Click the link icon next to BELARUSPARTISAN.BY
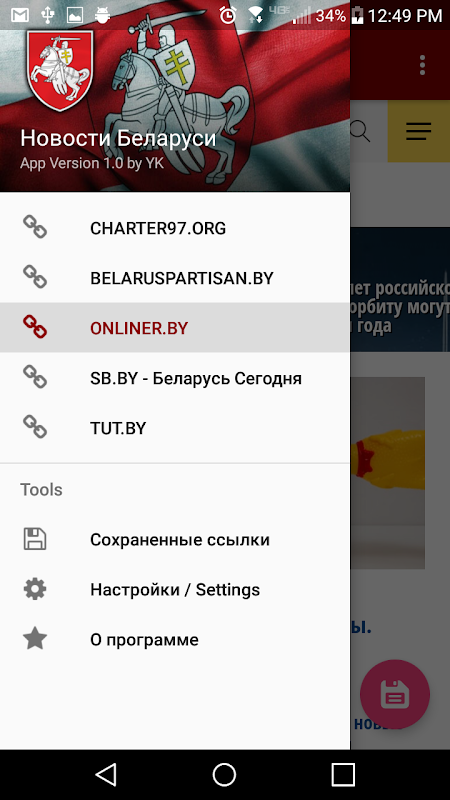 coord(35,278)
